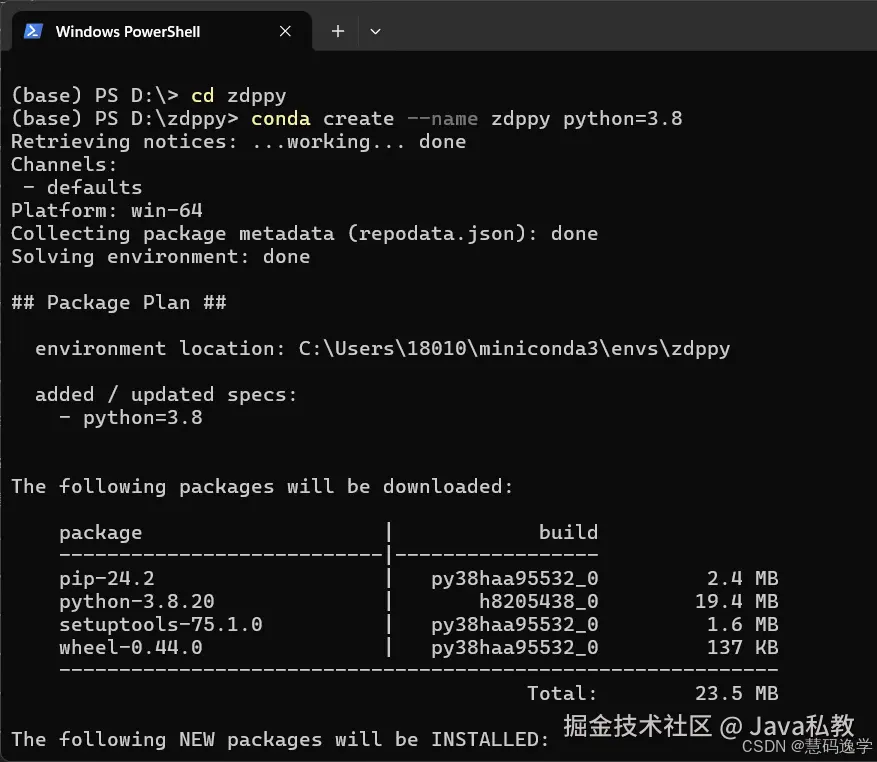
Task: Click build string in the wheel-0.44.0 row
Action: (515, 647)
